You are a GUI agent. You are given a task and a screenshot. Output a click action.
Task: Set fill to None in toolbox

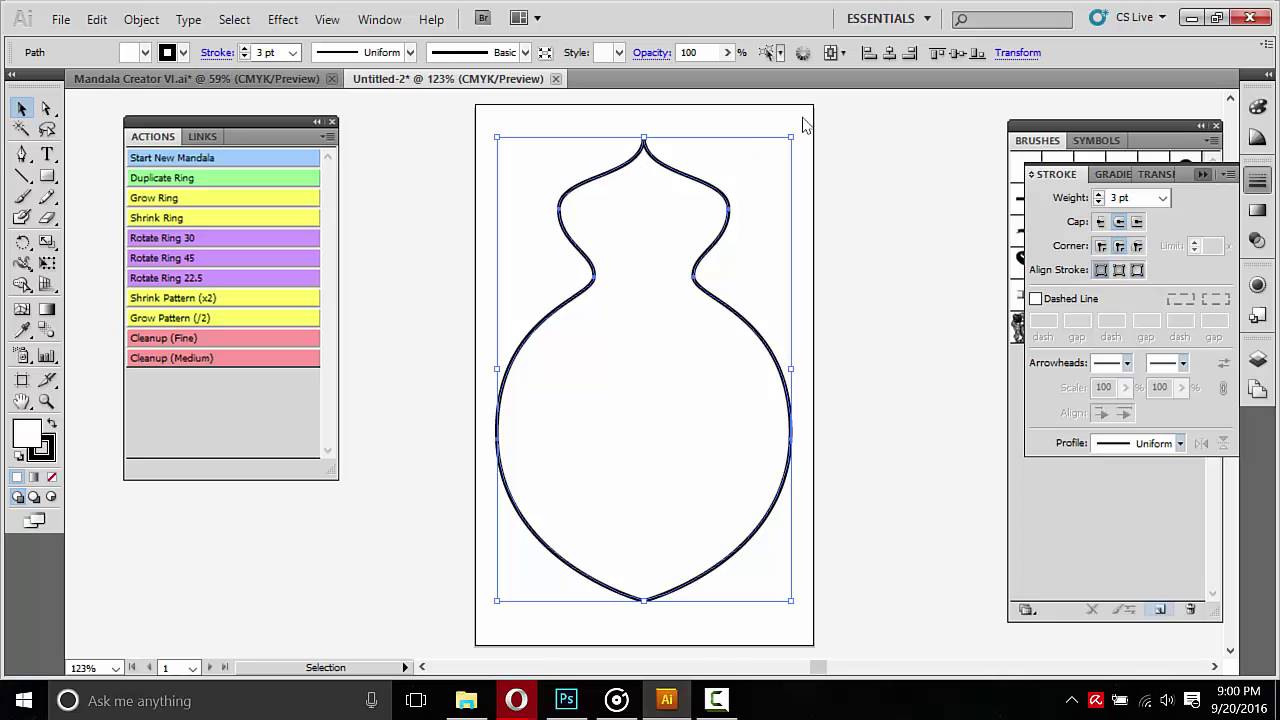[51, 477]
